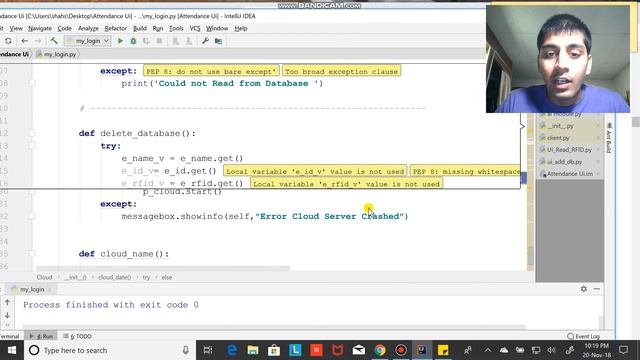The width and height of the screenshot is (640, 360).
Task: Open the Help menu
Action: (x=241, y=28)
